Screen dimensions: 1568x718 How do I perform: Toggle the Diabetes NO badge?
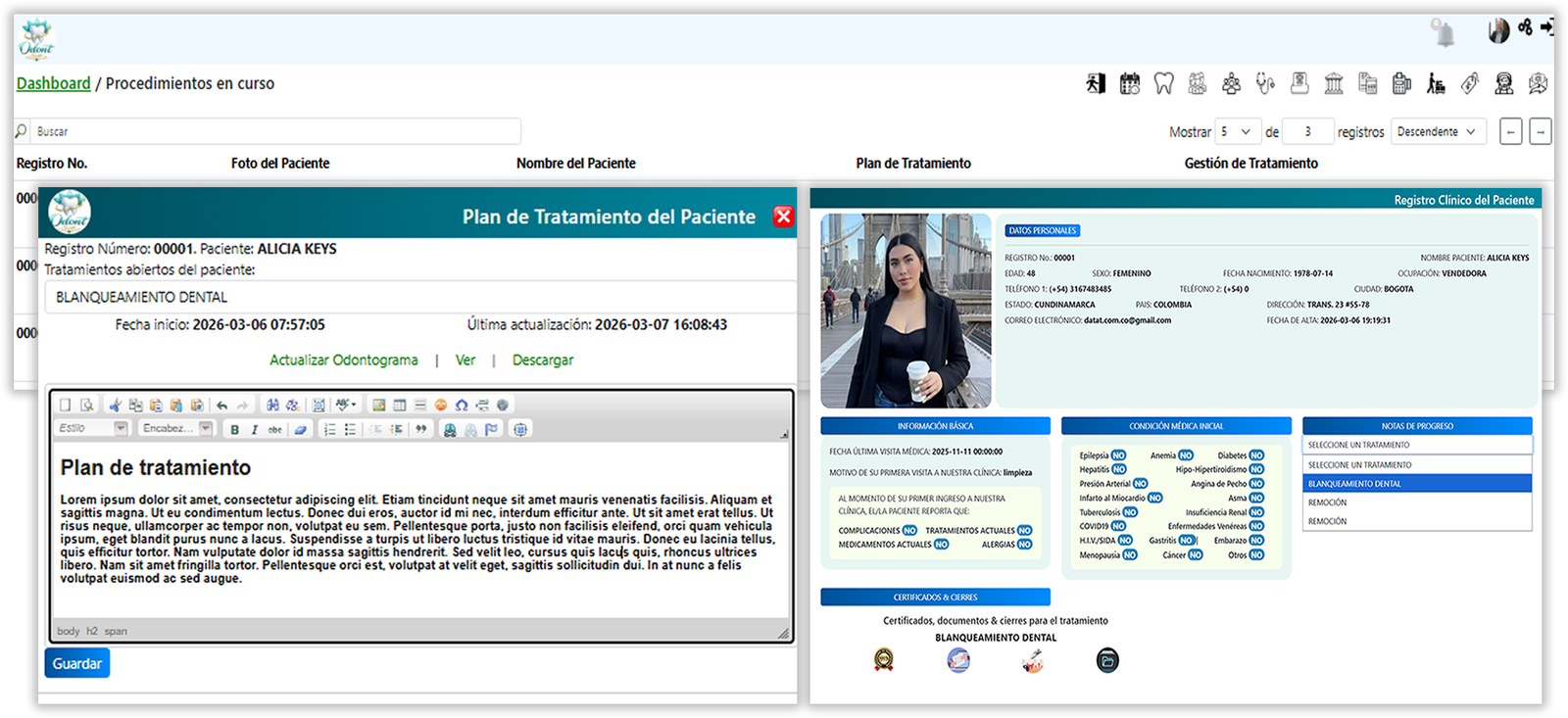point(1256,455)
